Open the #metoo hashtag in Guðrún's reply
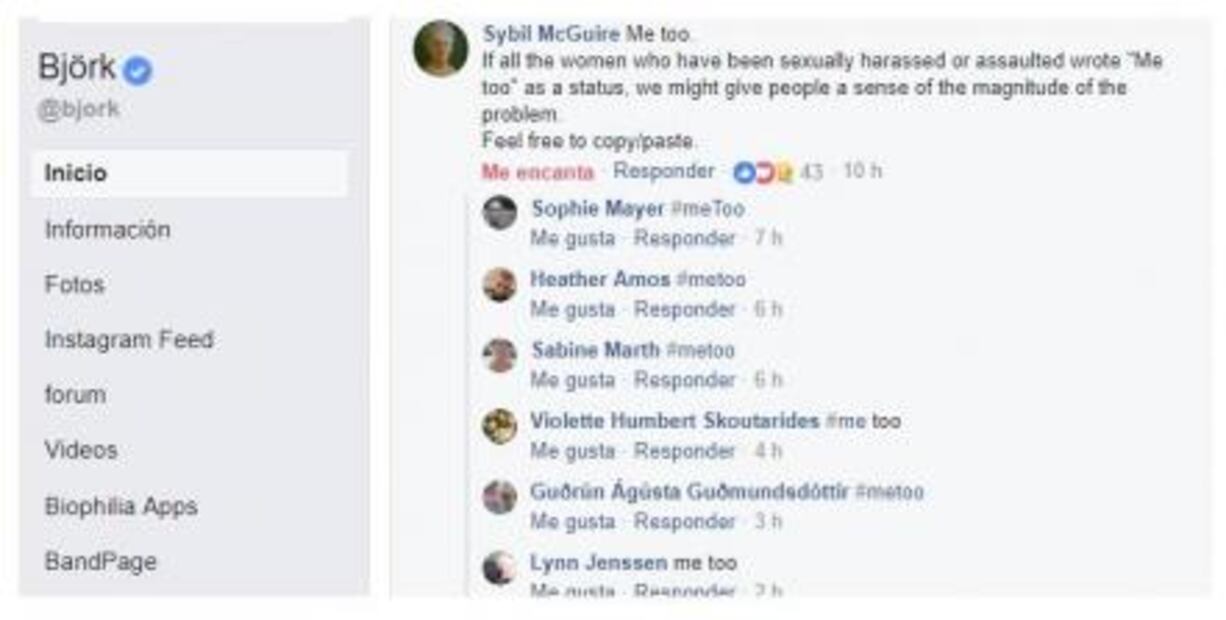The width and height of the screenshot is (1226, 620). (890, 492)
